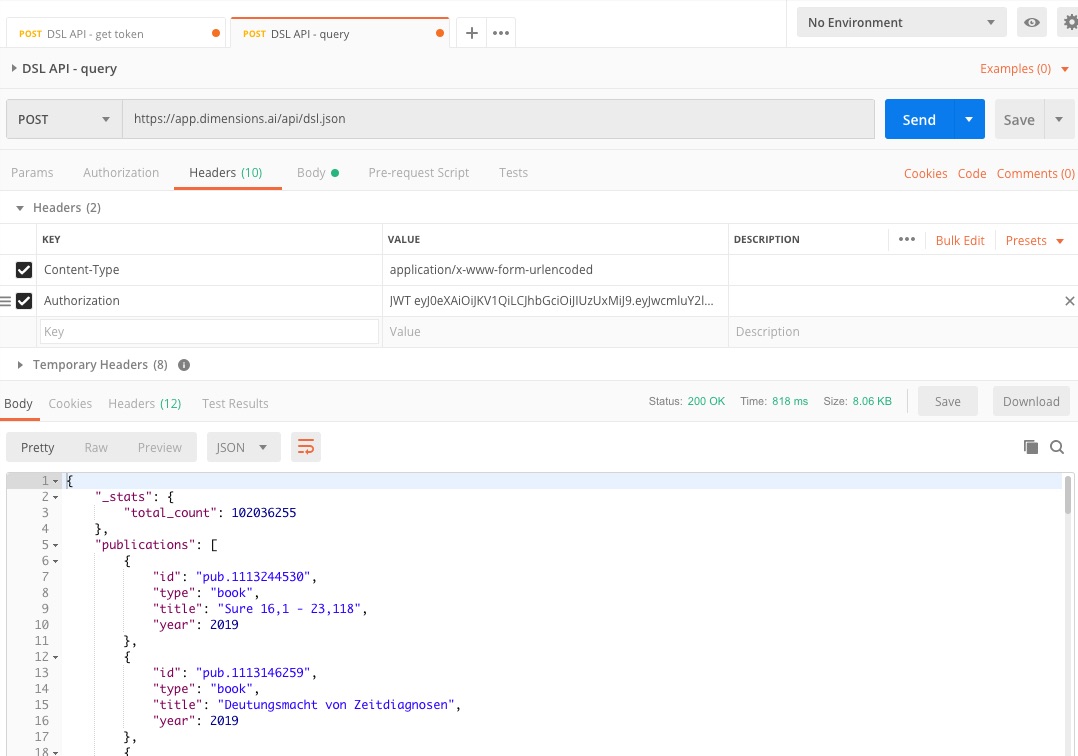Image resolution: width=1078 pixels, height=756 pixels.
Task: Click the id "pub.1113244530" value
Action: [x=253, y=577]
